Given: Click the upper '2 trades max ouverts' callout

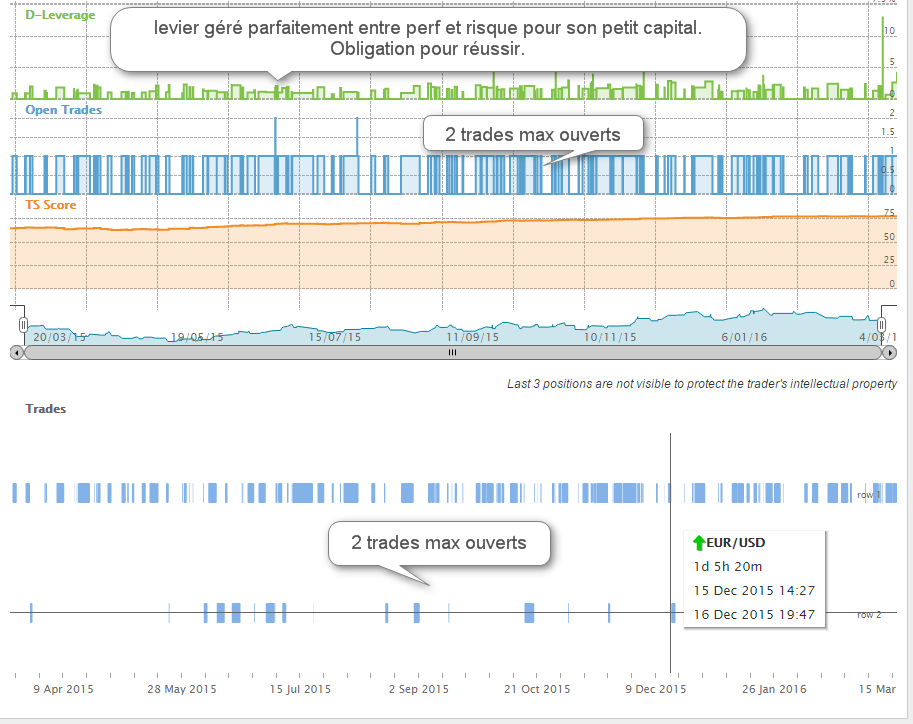Looking at the screenshot, I should pos(533,134).
